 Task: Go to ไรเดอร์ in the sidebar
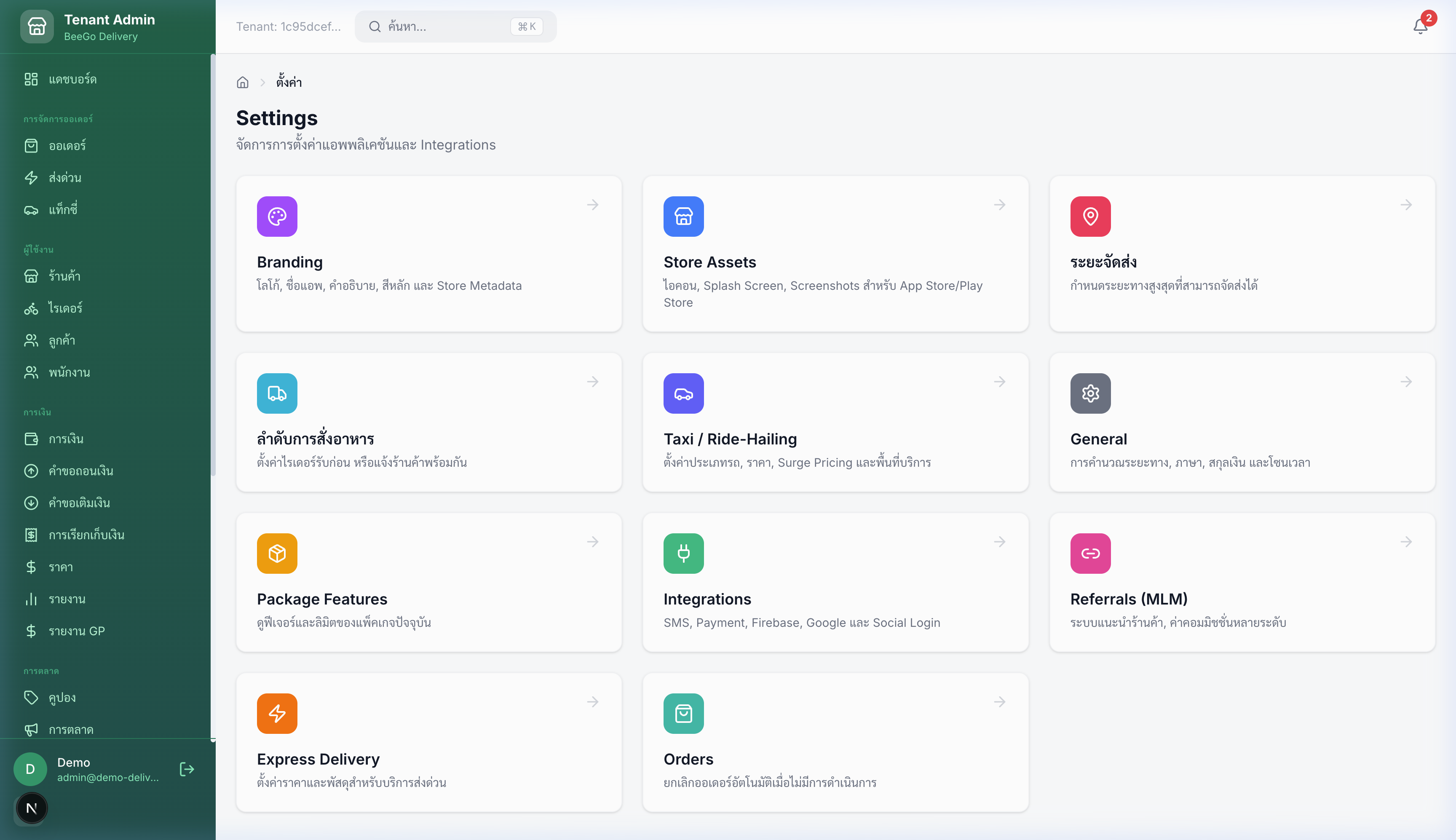(66, 308)
